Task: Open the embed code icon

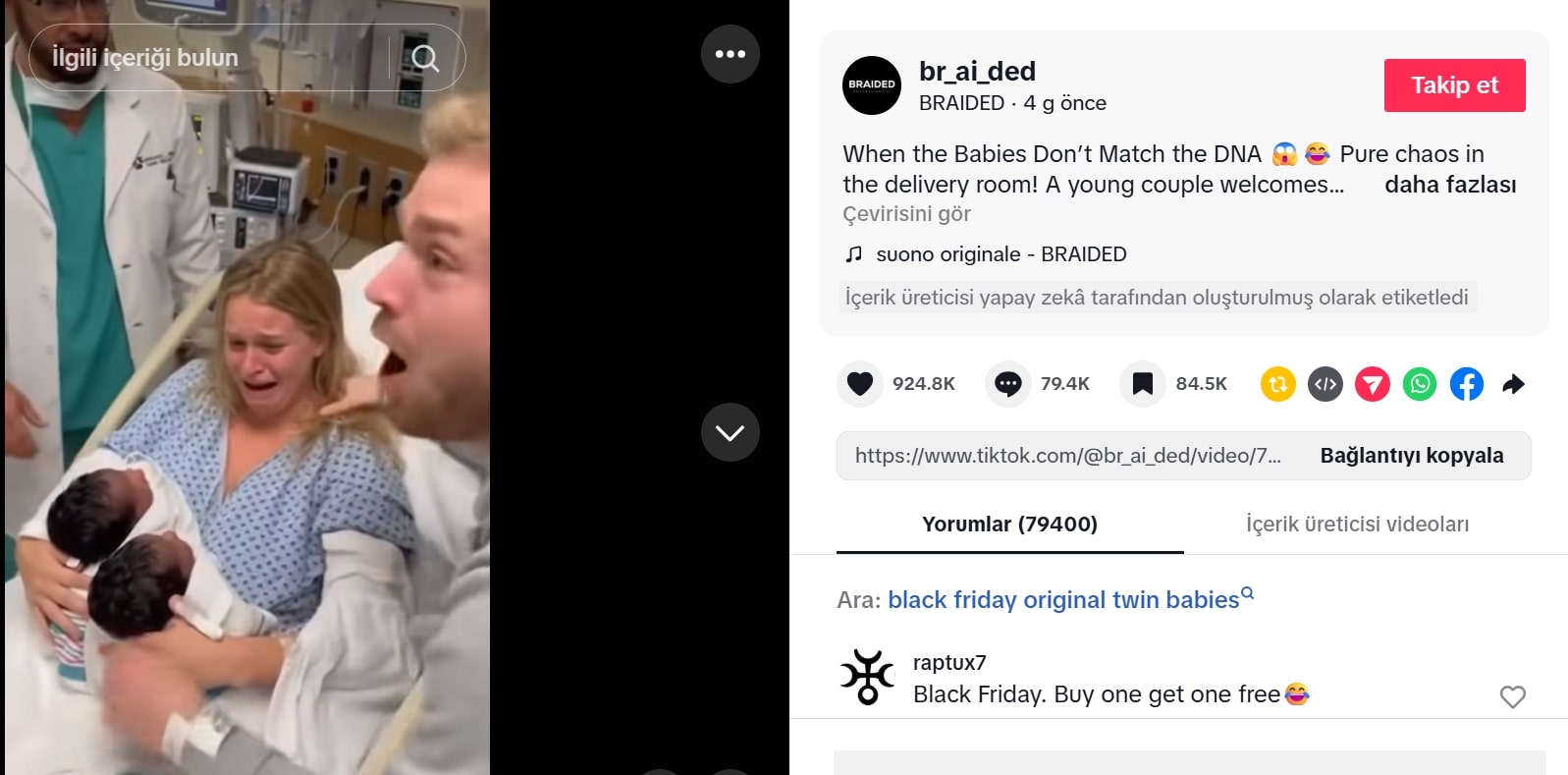Action: point(1325,384)
